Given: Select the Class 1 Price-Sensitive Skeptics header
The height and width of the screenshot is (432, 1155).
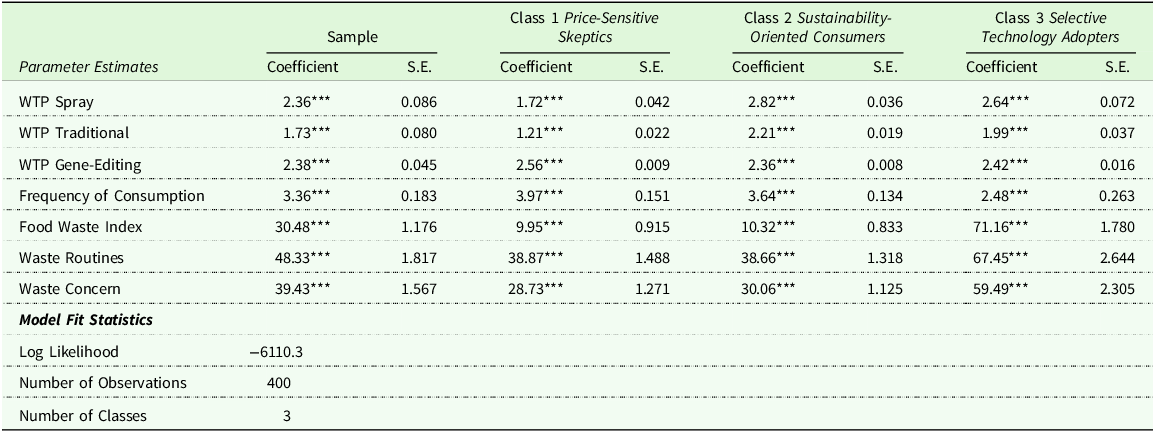Looking at the screenshot, I should pos(585,28).
